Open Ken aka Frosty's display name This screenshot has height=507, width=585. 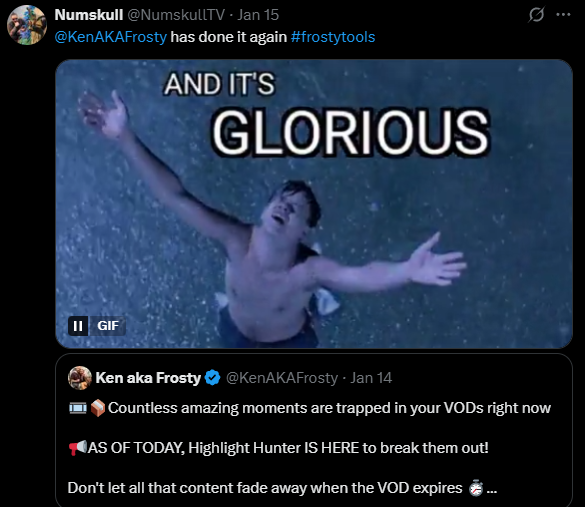point(148,378)
